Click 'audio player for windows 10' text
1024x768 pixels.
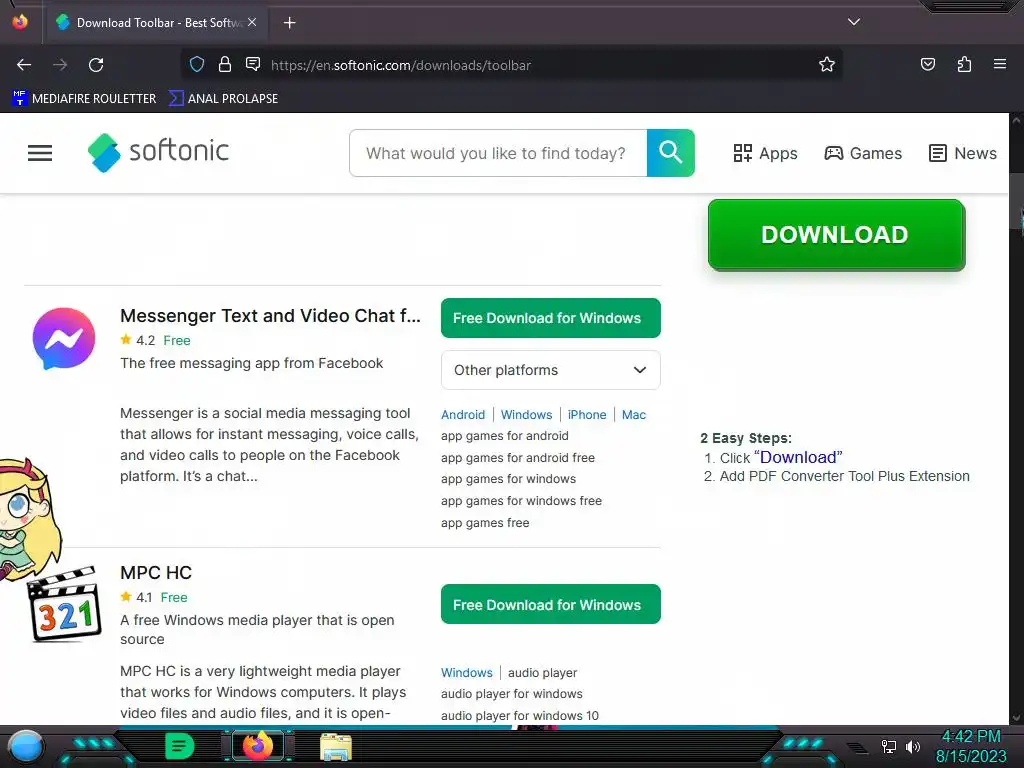pyautogui.click(x=520, y=716)
